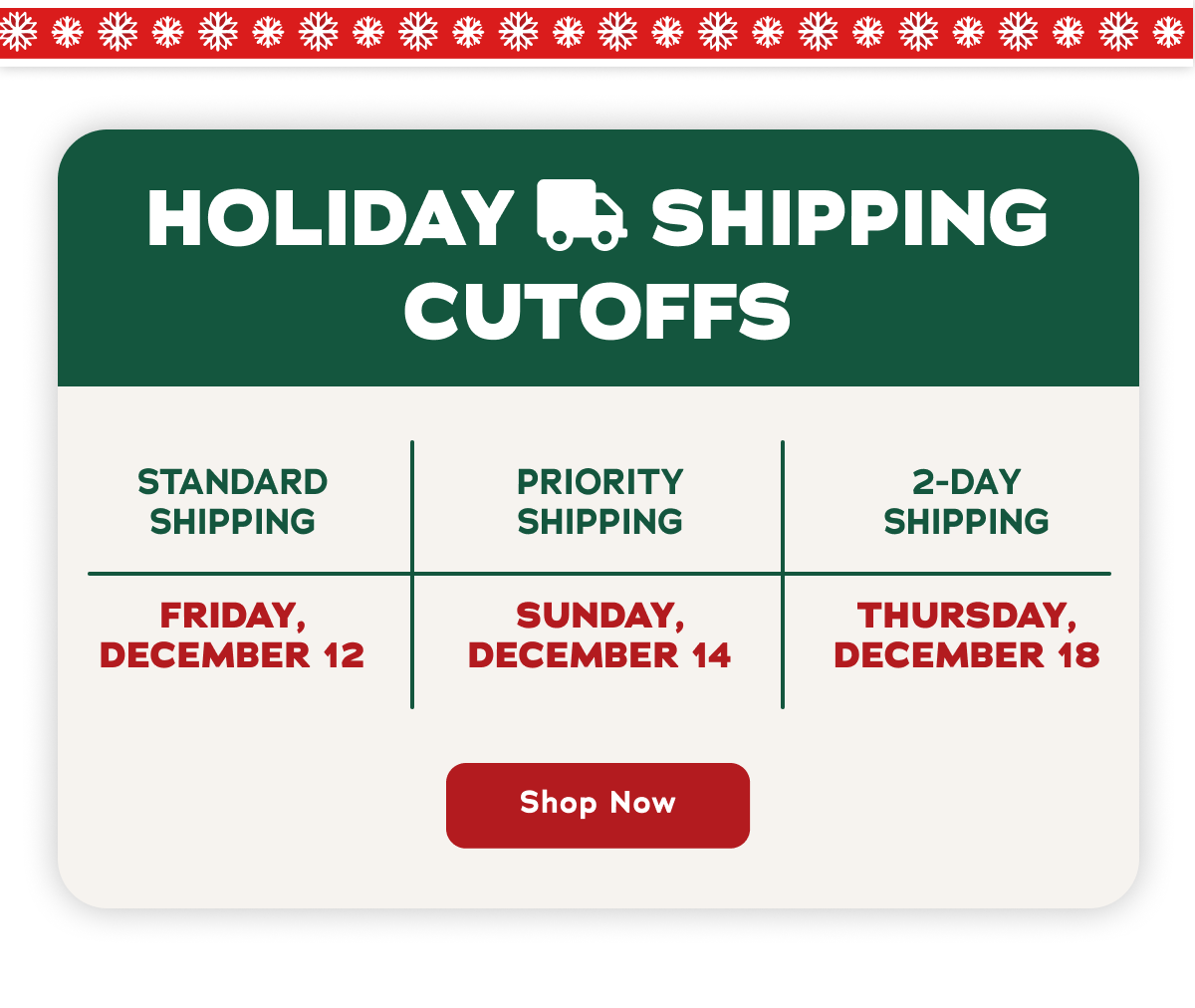
Task: Click the Sunday, December 14 date
Action: 598,635
